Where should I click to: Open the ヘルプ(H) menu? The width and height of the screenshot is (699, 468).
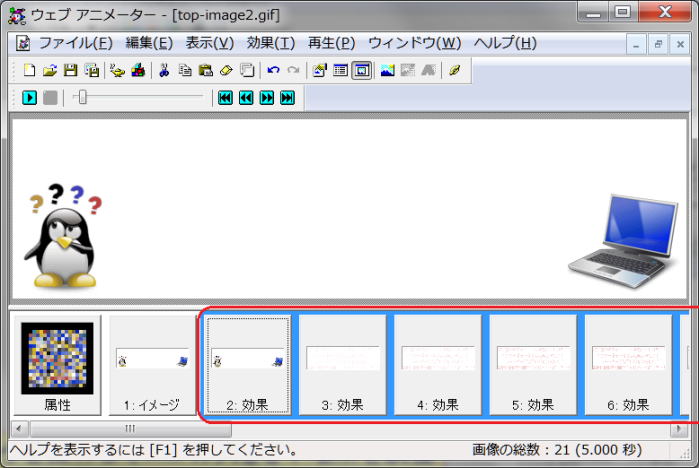(505, 43)
